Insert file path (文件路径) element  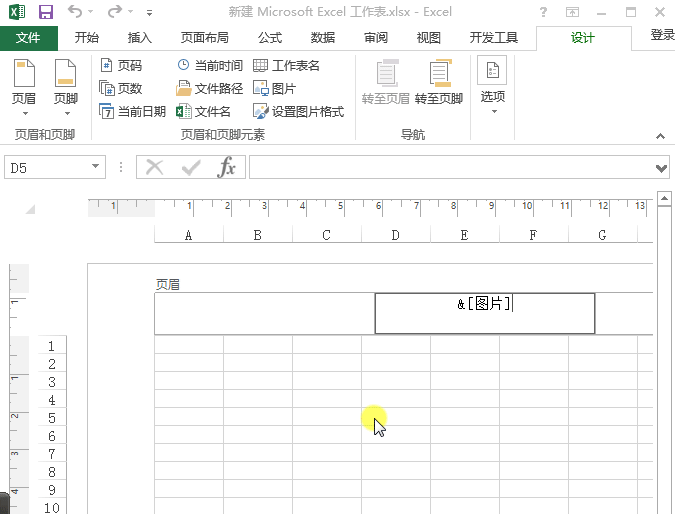[x=209, y=88]
